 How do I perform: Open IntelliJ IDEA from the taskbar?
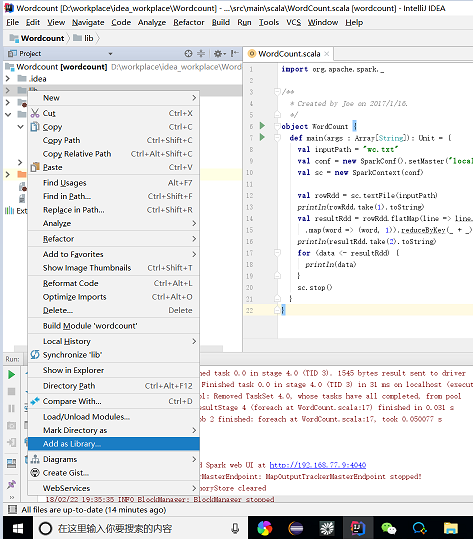pyautogui.click(x=358, y=528)
